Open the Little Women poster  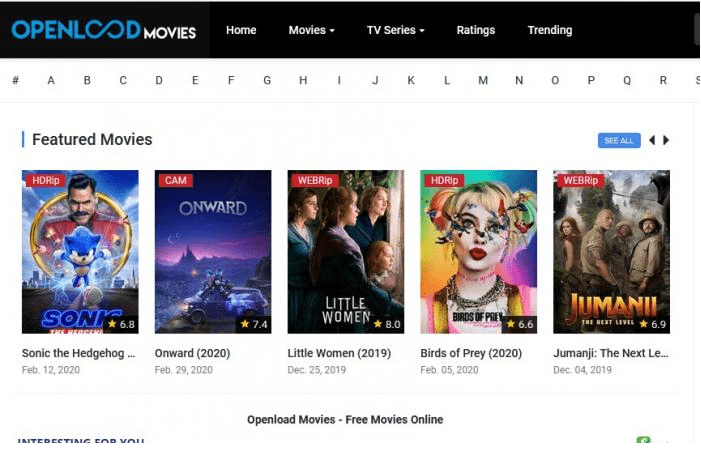346,252
